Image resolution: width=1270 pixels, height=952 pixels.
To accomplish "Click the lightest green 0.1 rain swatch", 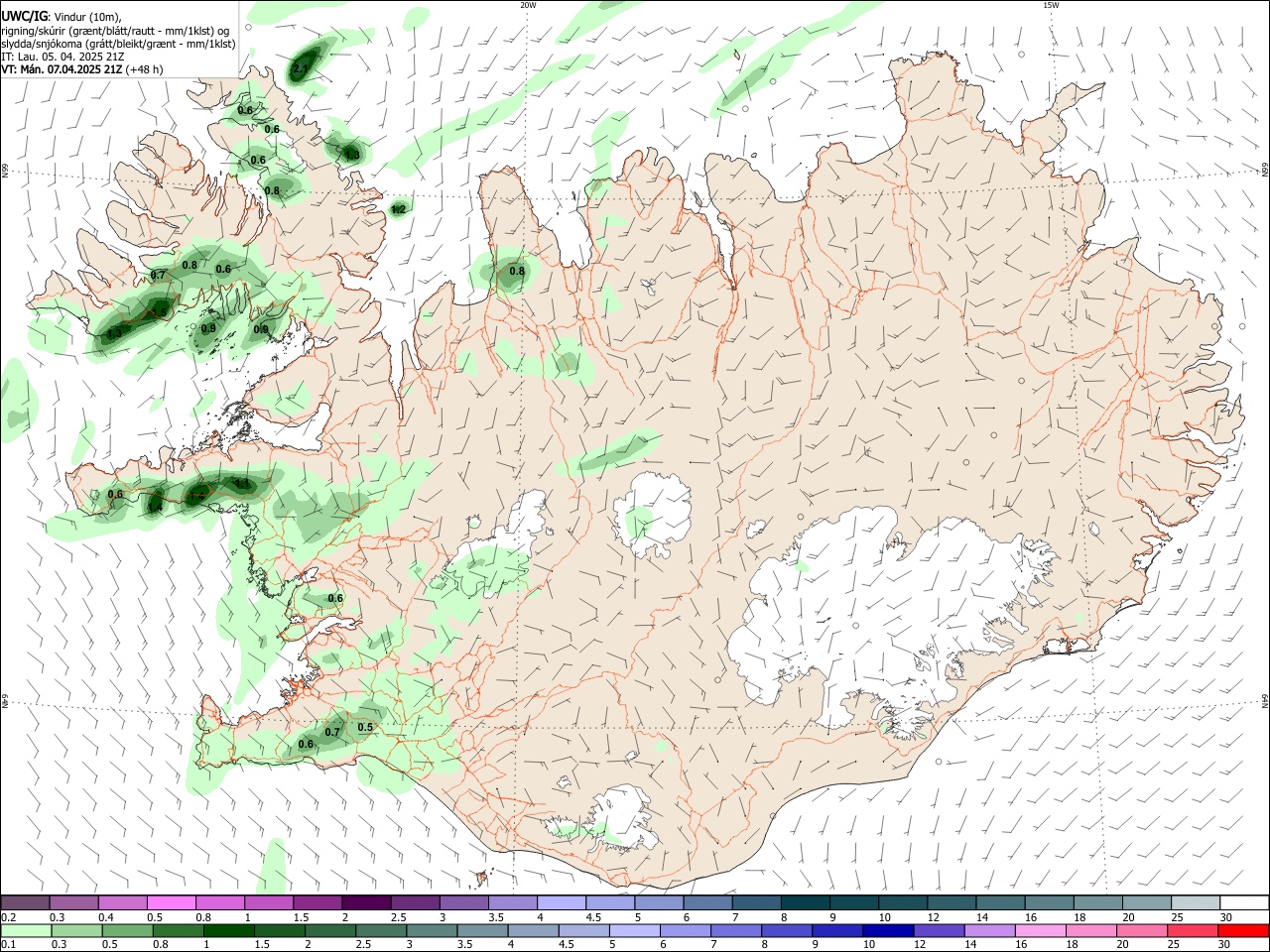I will click(26, 930).
